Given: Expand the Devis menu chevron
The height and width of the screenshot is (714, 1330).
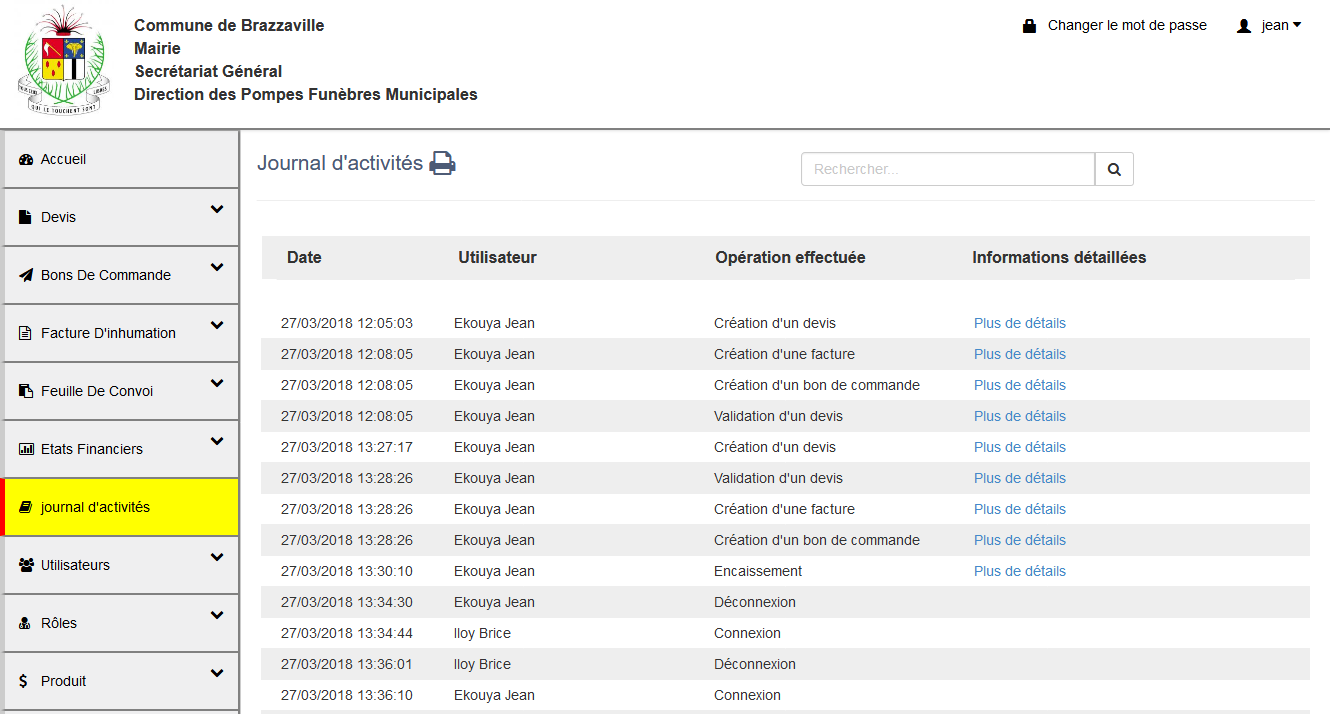Looking at the screenshot, I should point(217,210).
